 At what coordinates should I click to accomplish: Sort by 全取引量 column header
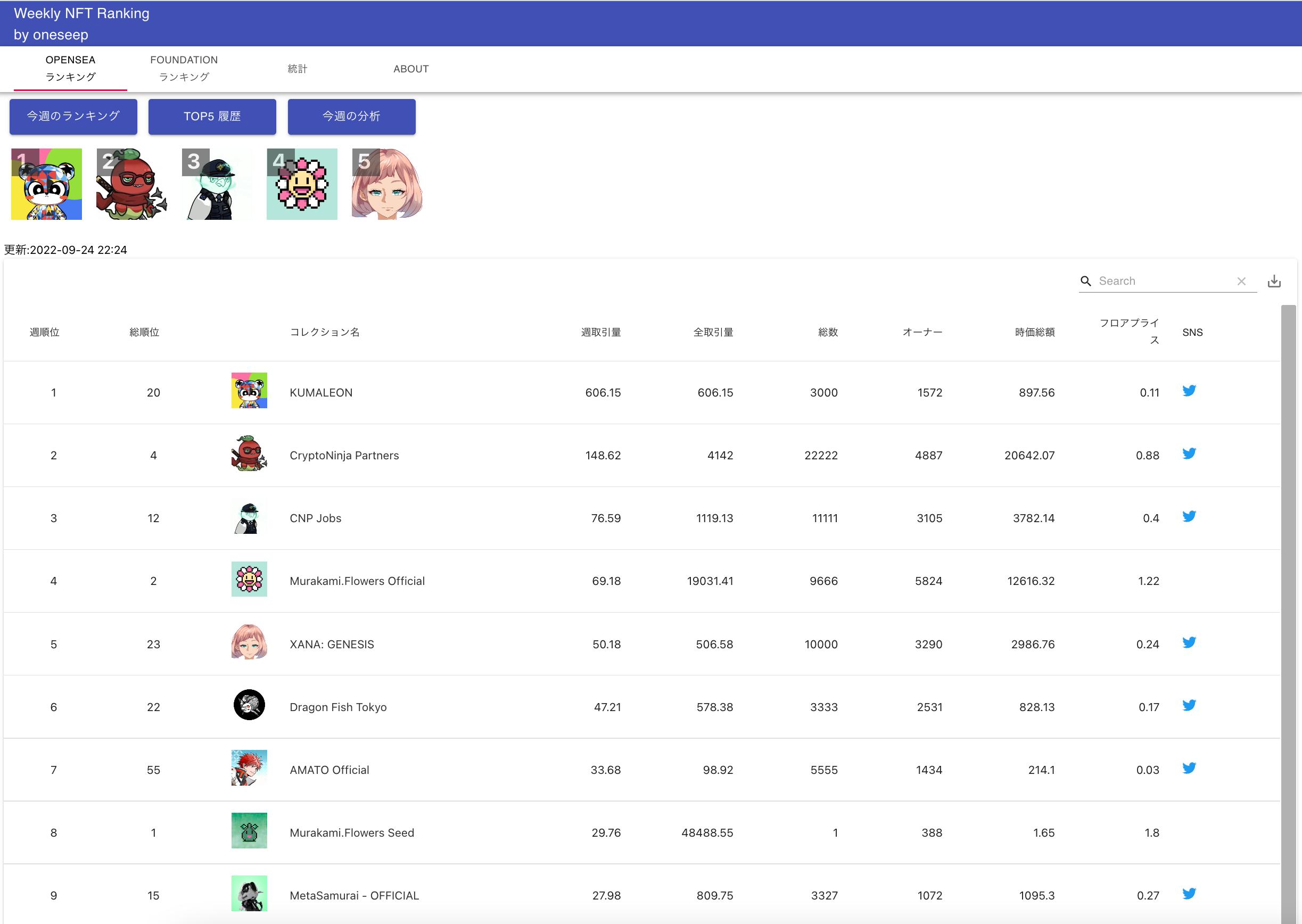(x=714, y=332)
